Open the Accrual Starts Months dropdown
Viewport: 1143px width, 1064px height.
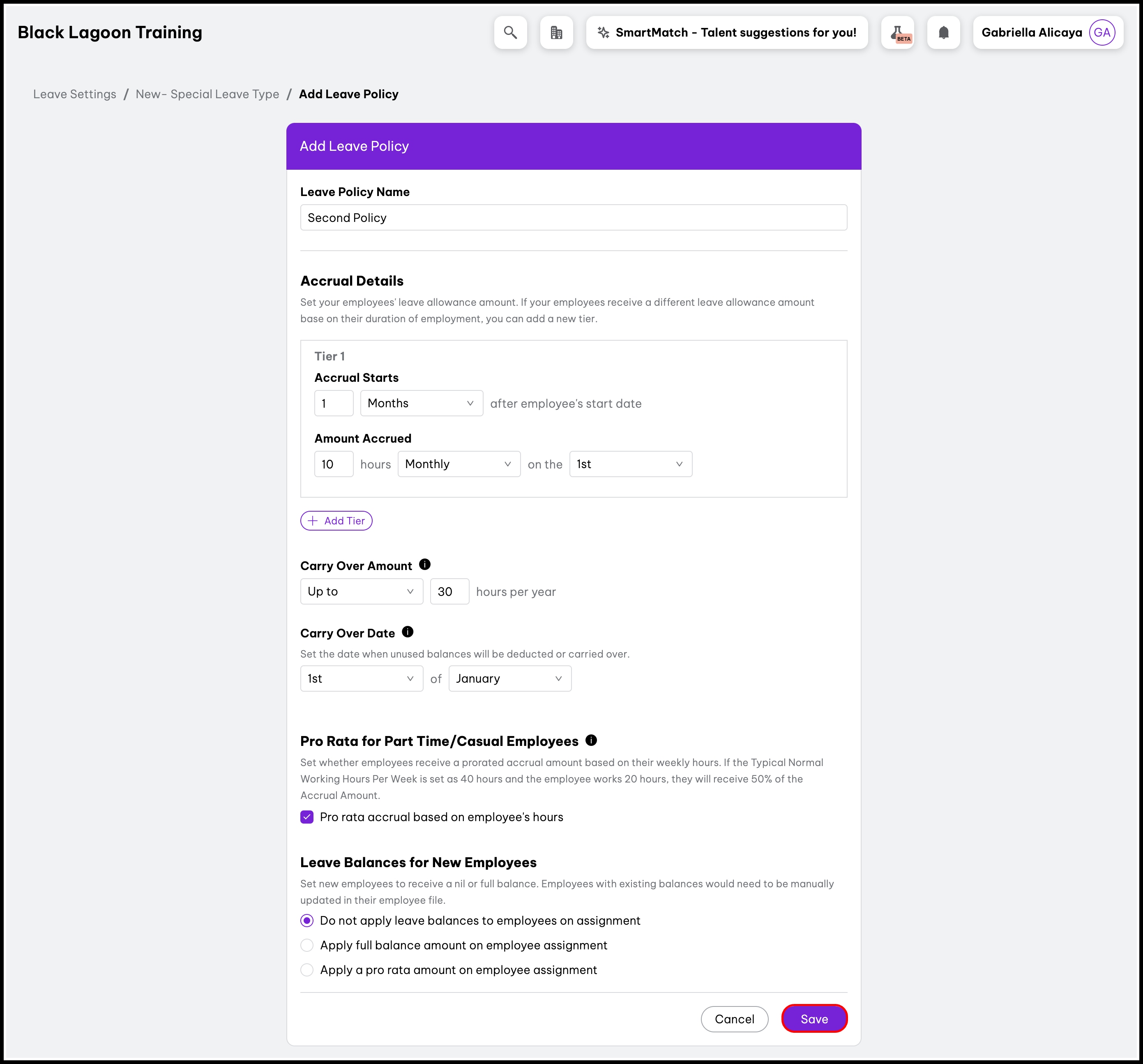coord(422,404)
